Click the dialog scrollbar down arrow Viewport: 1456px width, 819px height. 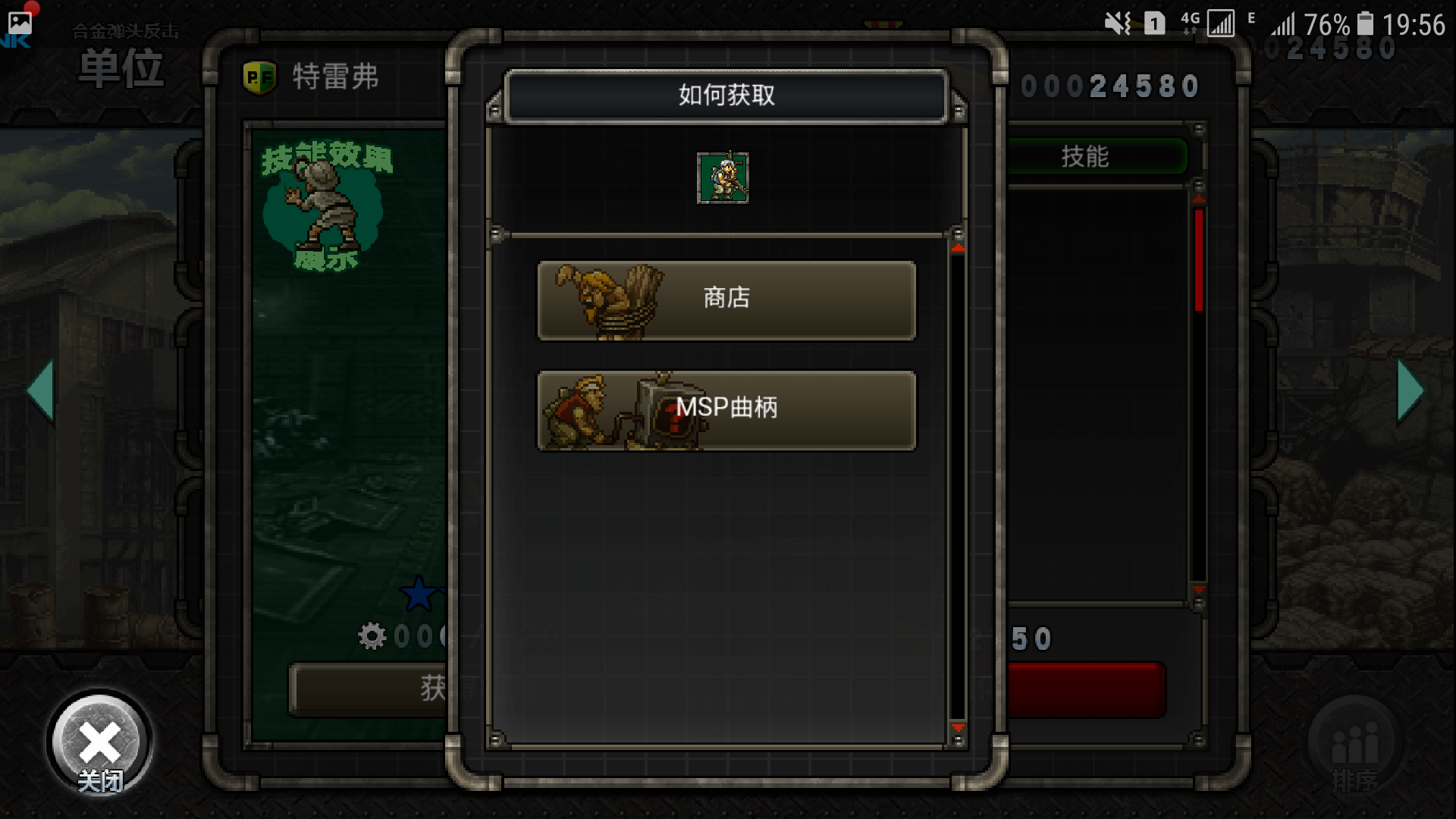pyautogui.click(x=959, y=728)
